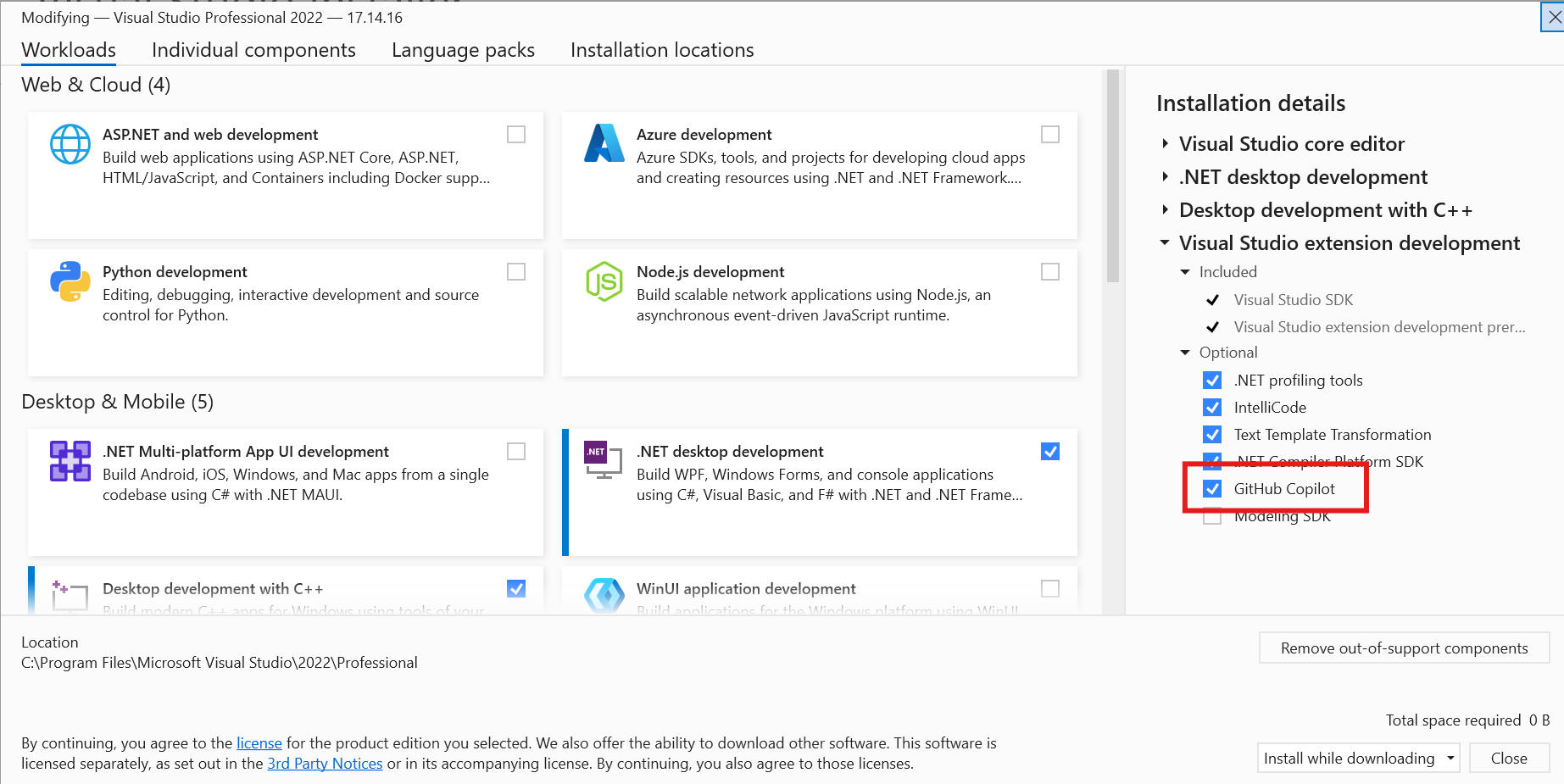Click the .NET MAUI multi-platform icon
The width and height of the screenshot is (1564, 784).
70,461
